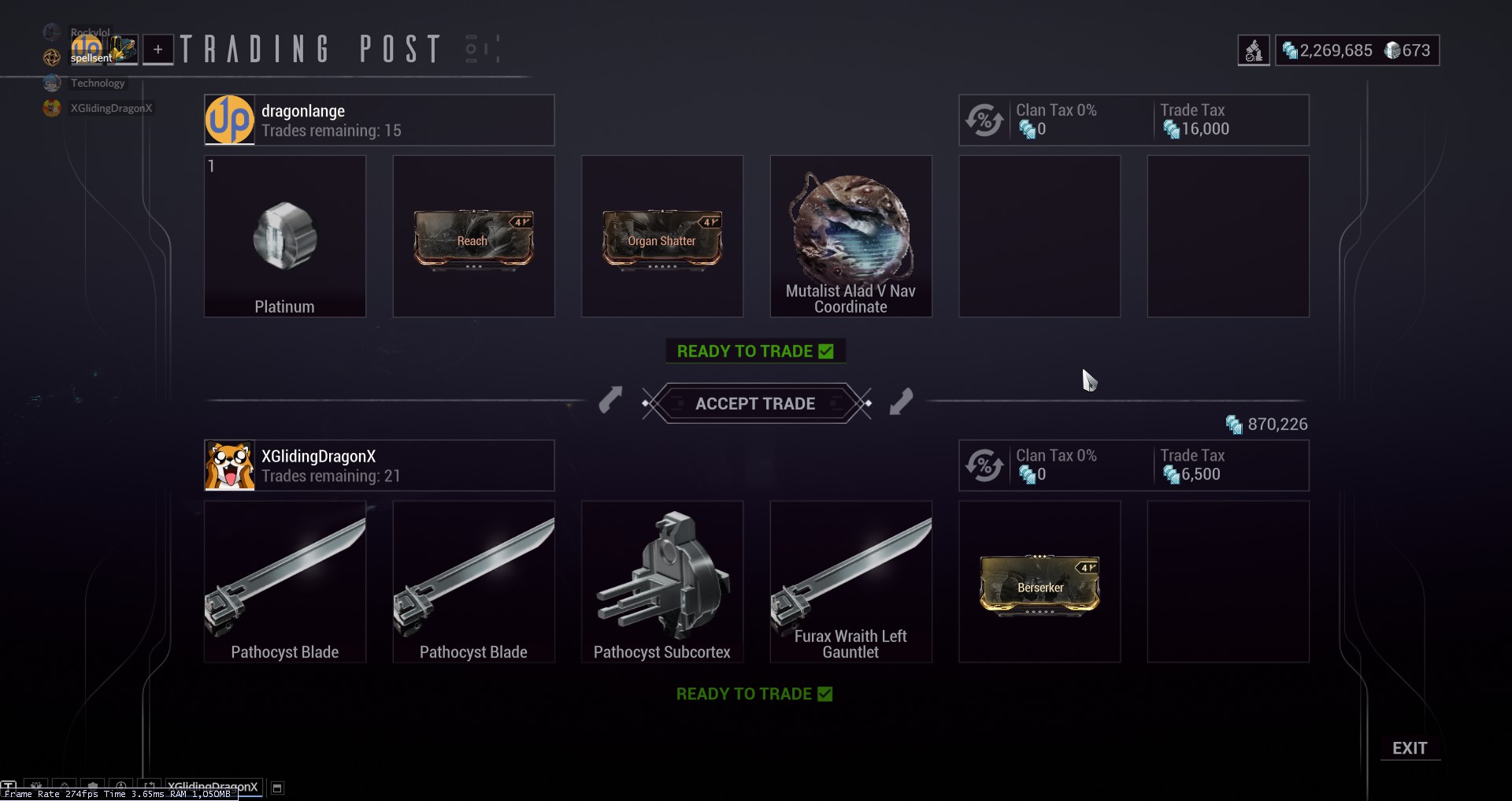Toggle XGlidingDragonX's Ready to Trade checkbox
Screen dimensions: 1512x801
coord(825,694)
